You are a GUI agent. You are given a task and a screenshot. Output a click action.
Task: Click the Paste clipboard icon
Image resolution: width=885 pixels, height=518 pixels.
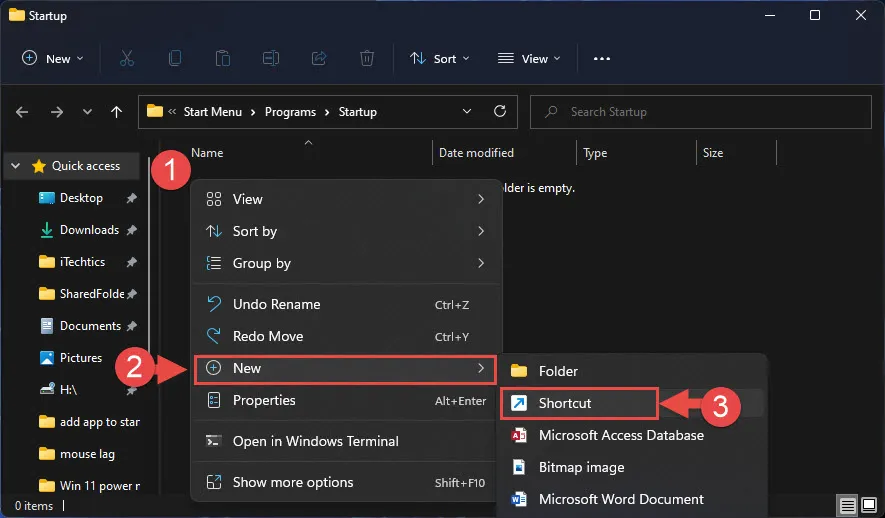click(223, 59)
